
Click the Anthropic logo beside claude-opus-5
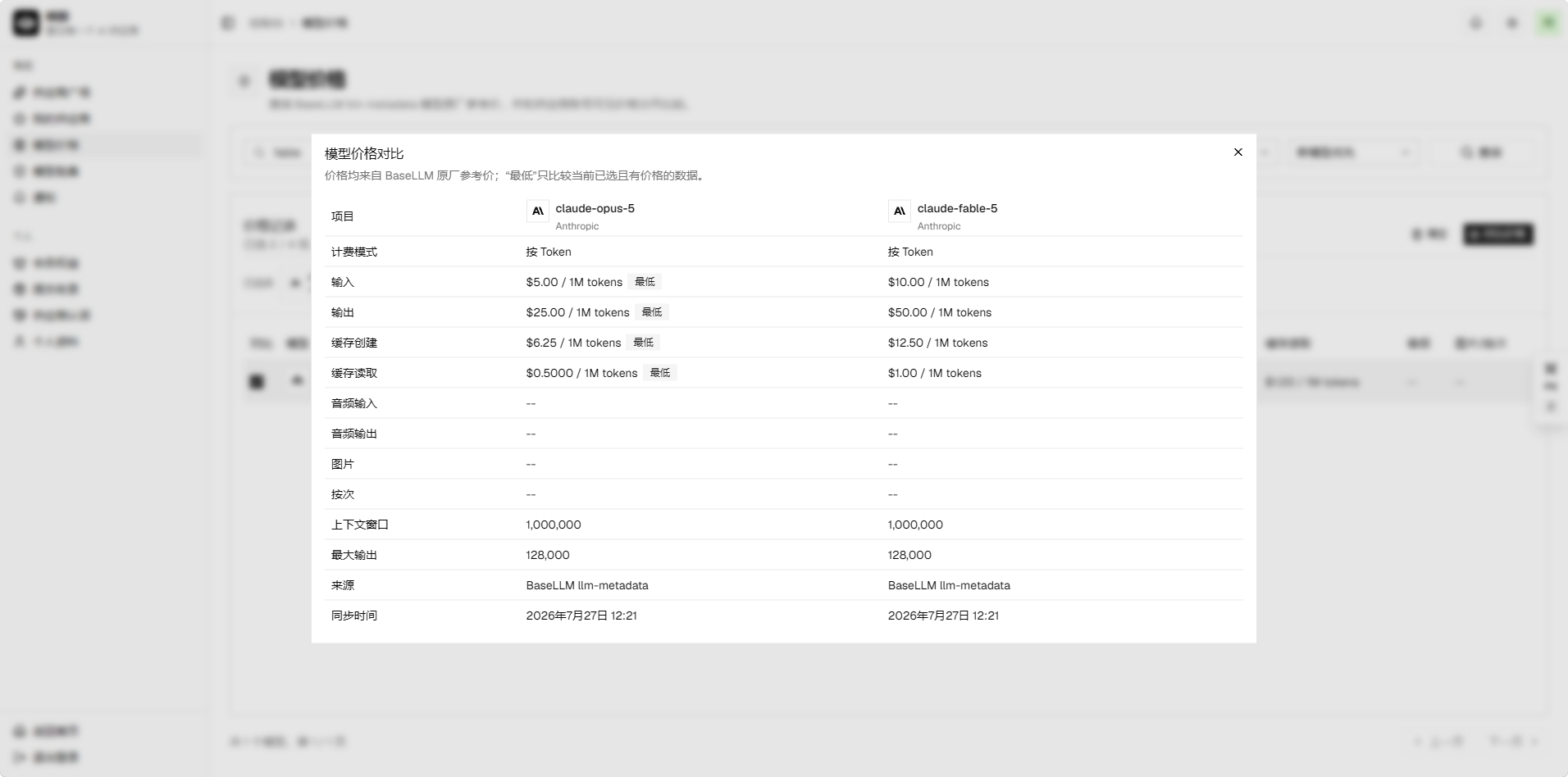coord(538,211)
